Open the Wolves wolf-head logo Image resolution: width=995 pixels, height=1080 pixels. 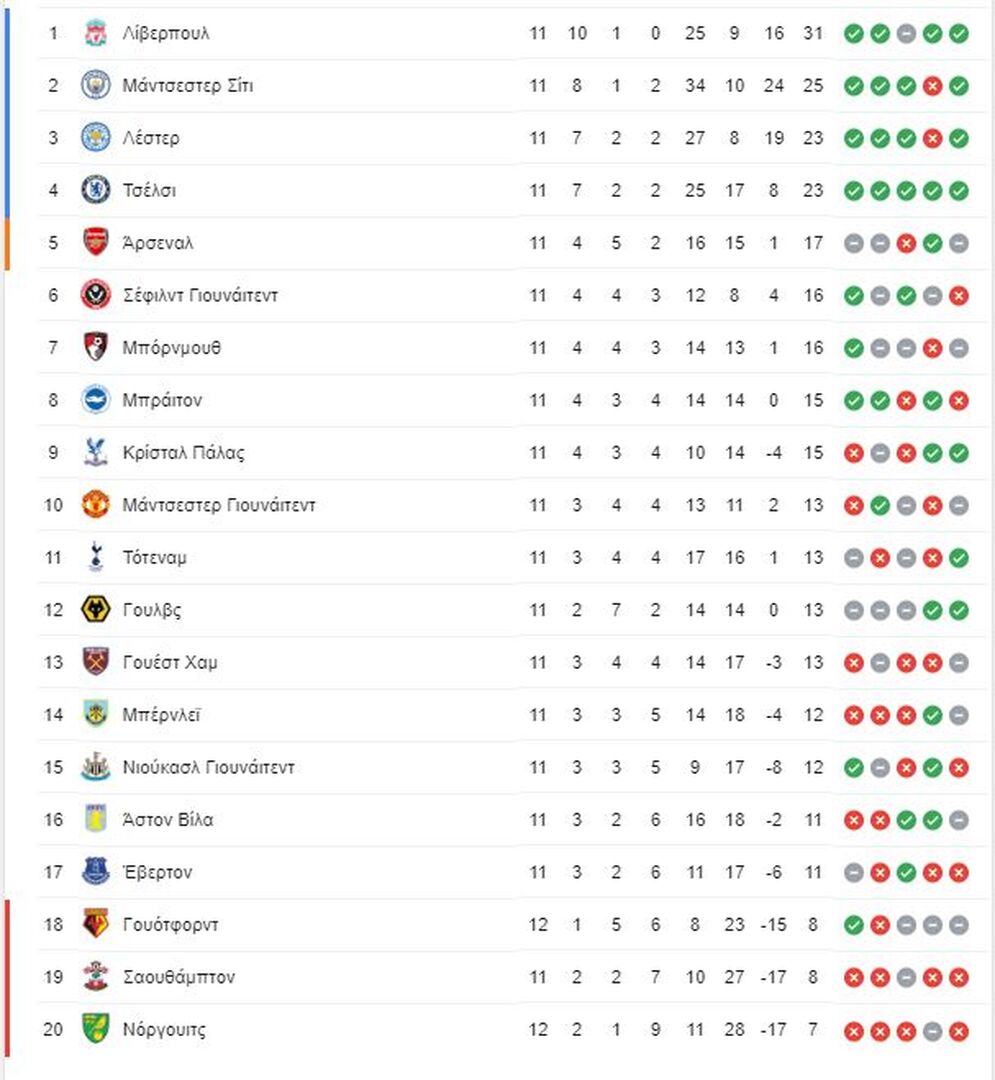(x=96, y=610)
